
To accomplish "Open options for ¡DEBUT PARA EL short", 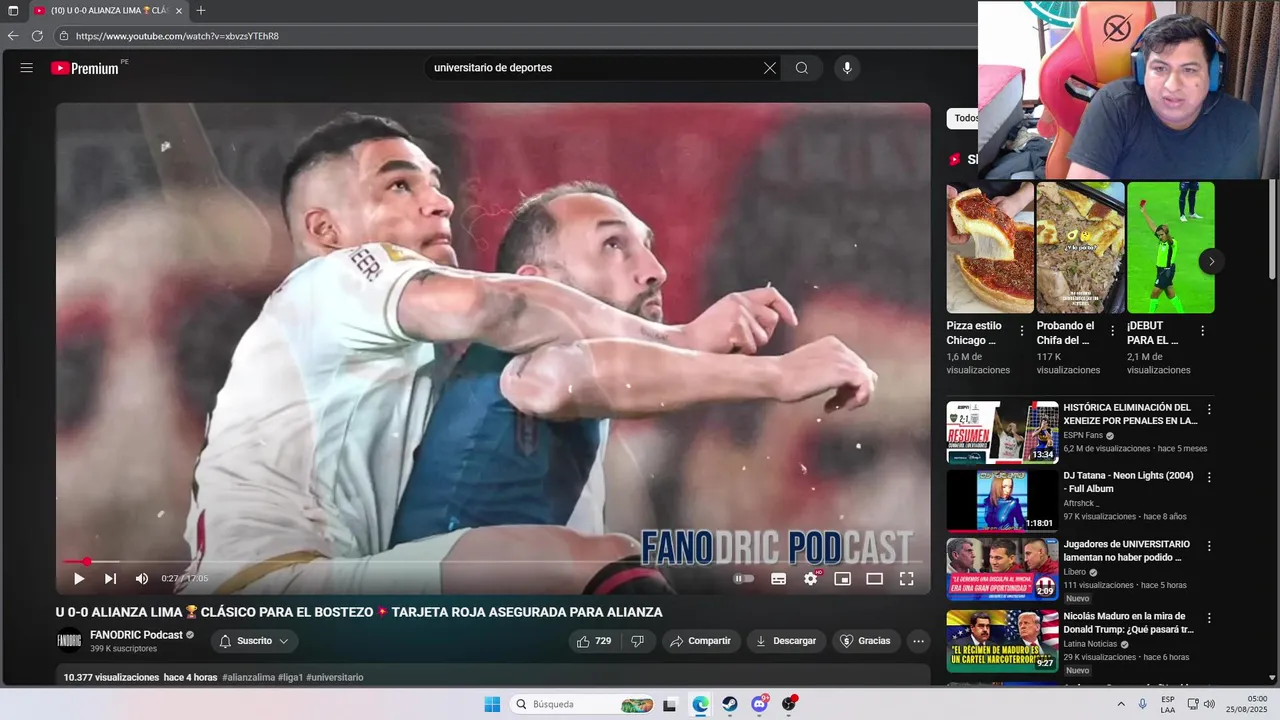I will pos(1202,331).
